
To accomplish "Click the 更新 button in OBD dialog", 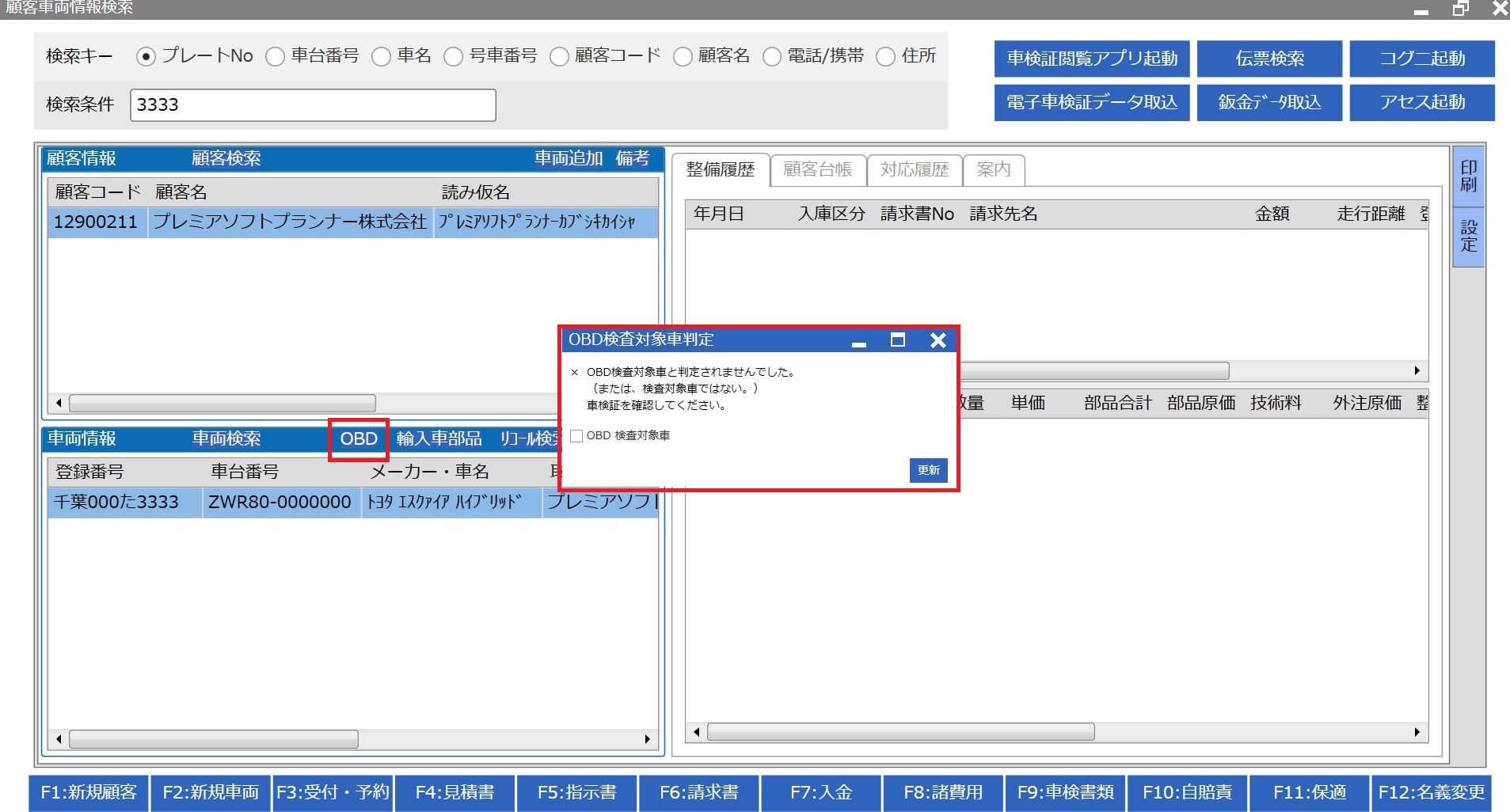I will tap(928, 470).
